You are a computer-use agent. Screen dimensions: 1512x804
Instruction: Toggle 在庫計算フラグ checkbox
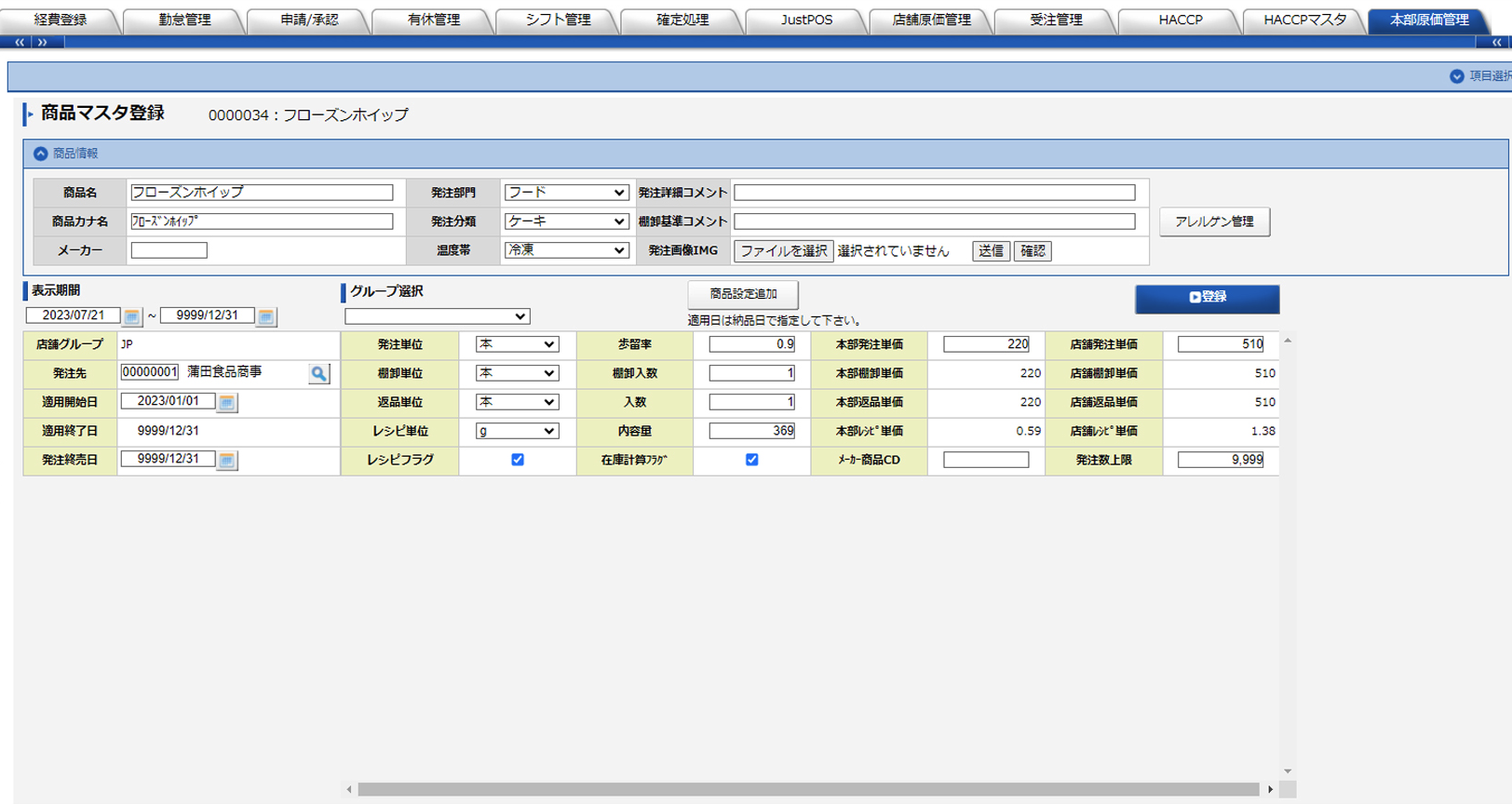pos(752,460)
